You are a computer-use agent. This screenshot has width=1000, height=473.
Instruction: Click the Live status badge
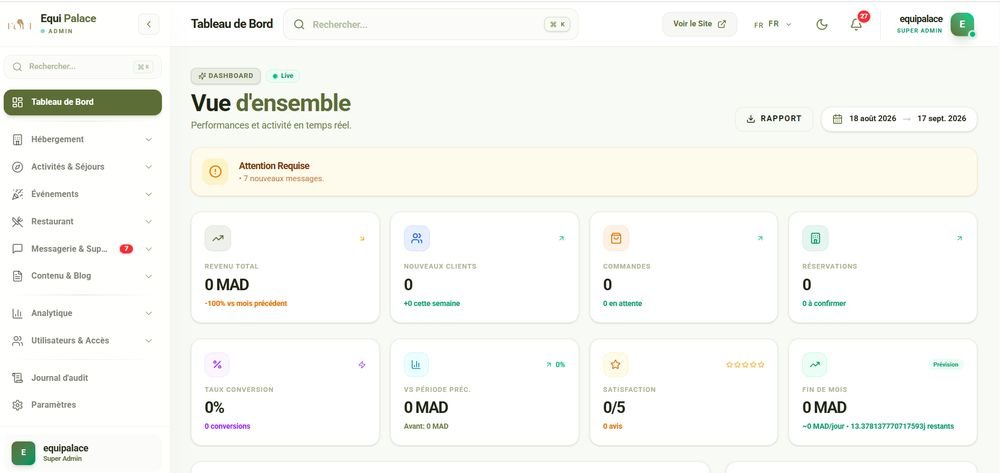(283, 76)
